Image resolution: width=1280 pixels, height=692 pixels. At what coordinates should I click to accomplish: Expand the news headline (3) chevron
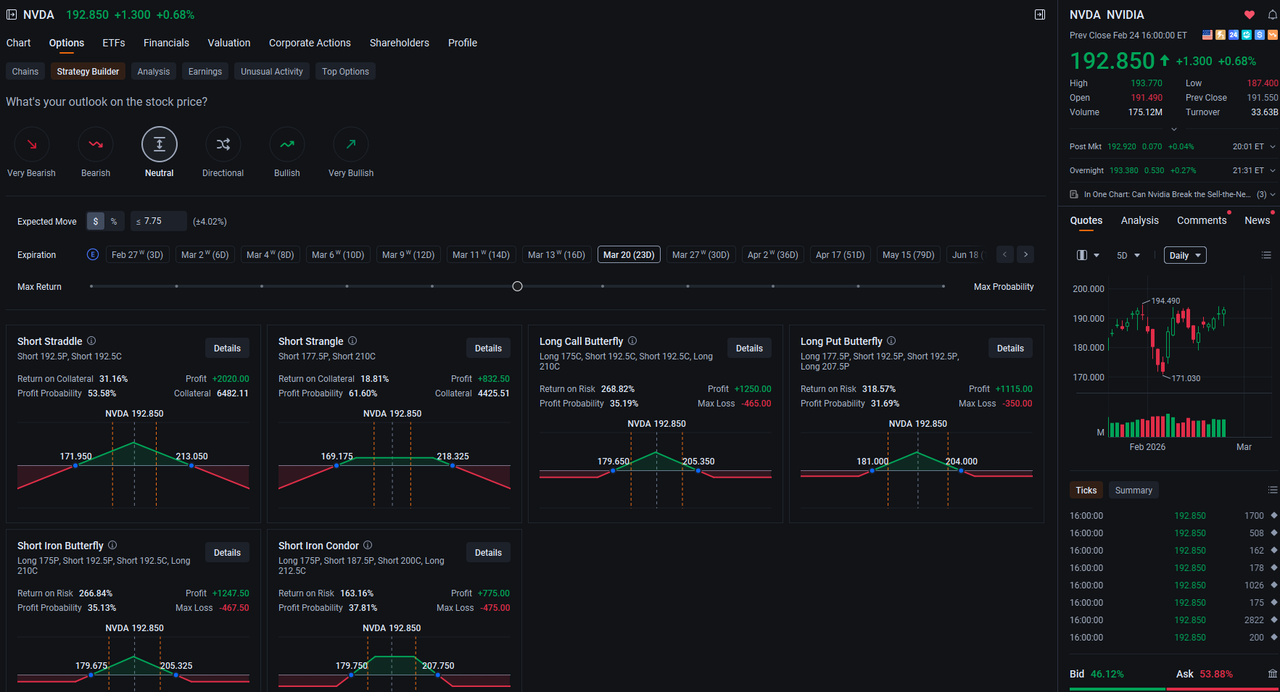[x=1272, y=194]
